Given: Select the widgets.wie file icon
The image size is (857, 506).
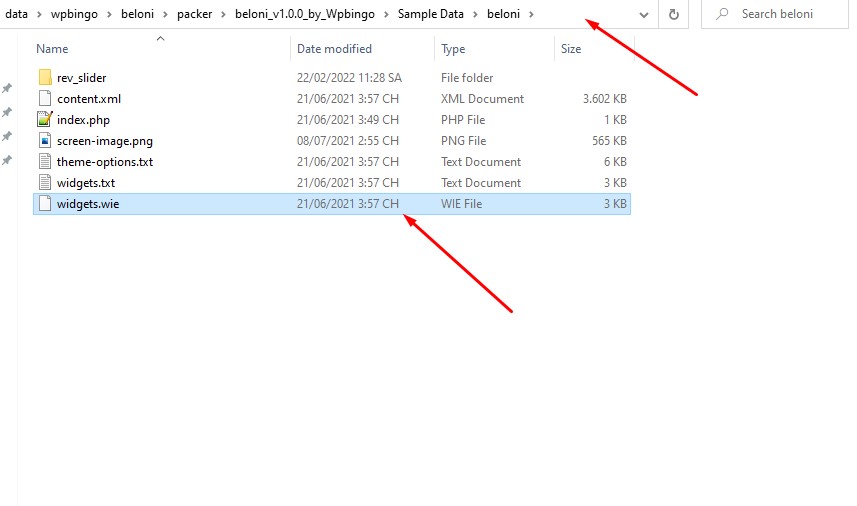Looking at the screenshot, I should click(45, 203).
